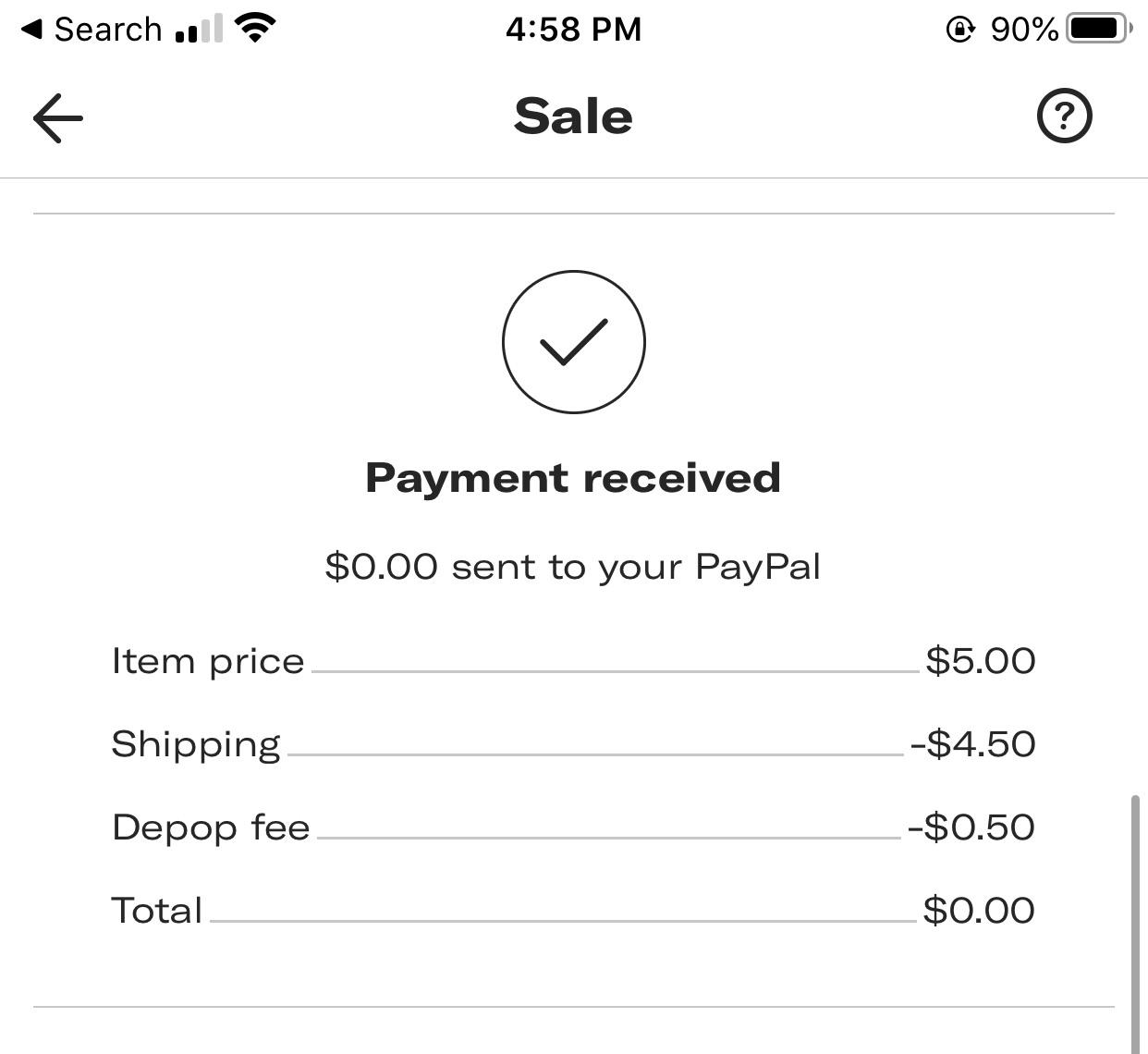Image resolution: width=1148 pixels, height=1054 pixels.
Task: Tap the Sale title at the top
Action: [x=573, y=116]
